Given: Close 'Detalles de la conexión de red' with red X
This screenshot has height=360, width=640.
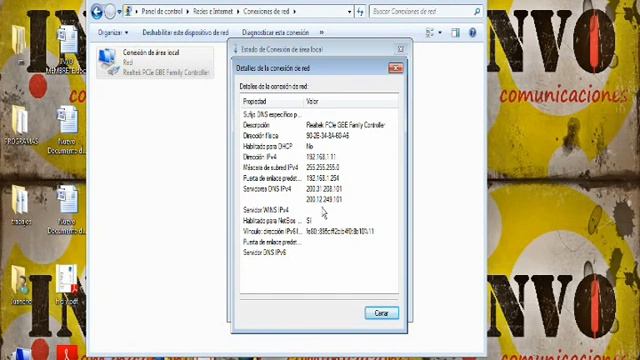Looking at the screenshot, I should (x=396, y=68).
